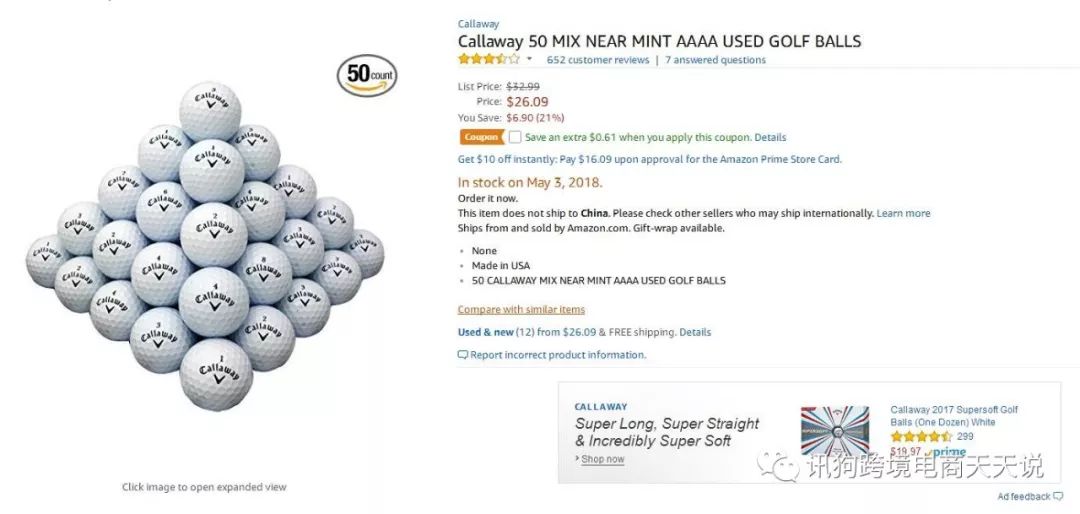Click the CALLAWAY logo in the ad banner
Screen dimensions: 1080x514
[601, 407]
